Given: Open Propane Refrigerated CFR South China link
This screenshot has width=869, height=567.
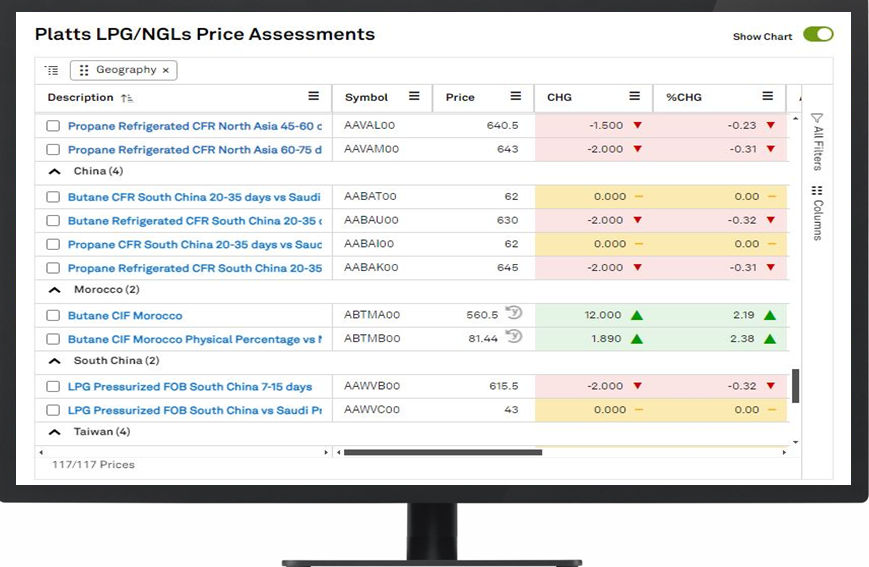Looking at the screenshot, I should 195,268.
